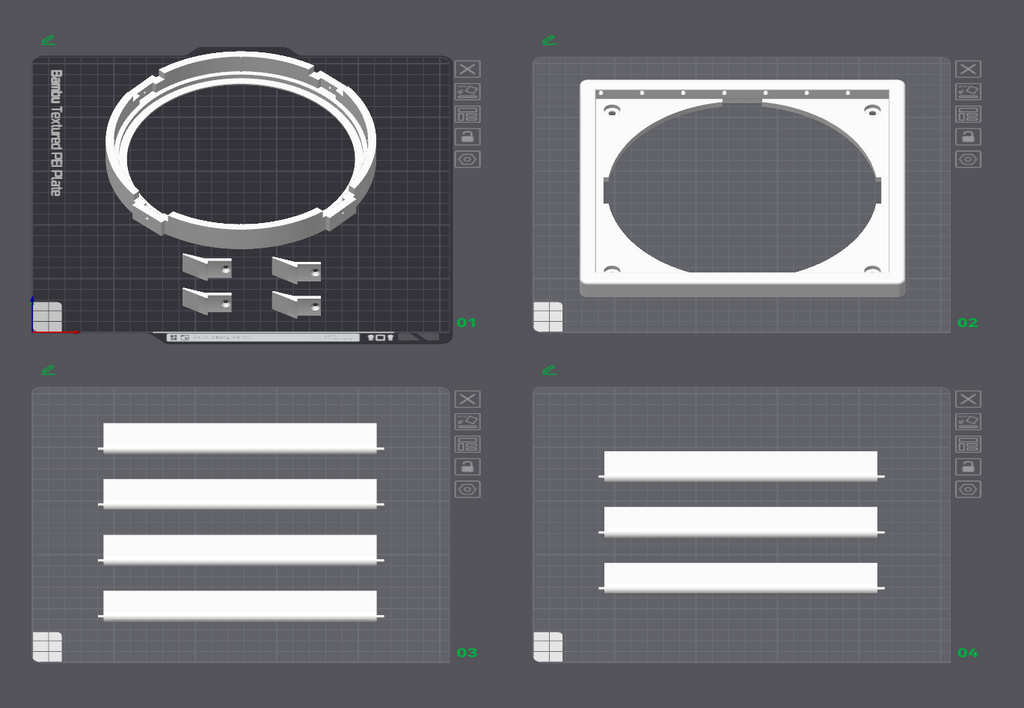This screenshot has height=708, width=1024.
Task: Edit the name of plate 01 with the pencil icon
Action: click(48, 40)
